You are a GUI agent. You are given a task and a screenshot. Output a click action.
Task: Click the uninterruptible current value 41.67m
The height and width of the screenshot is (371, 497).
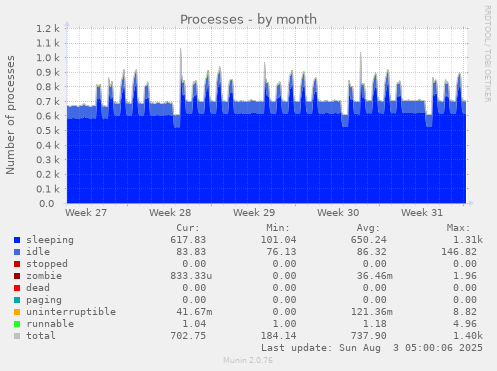tap(194, 312)
